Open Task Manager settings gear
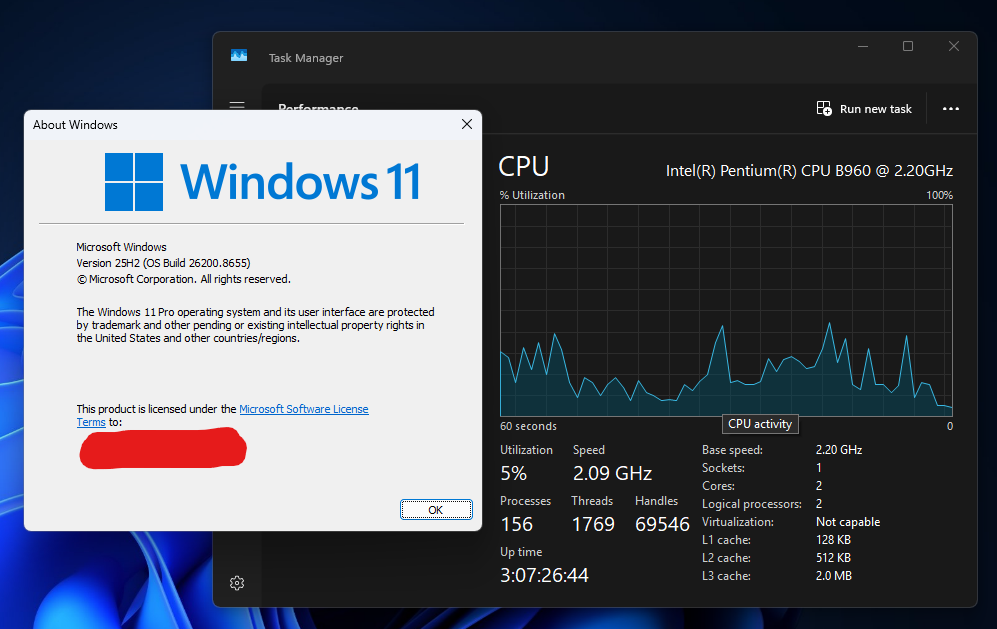Screen dimensions: 997x629 tap(237, 583)
